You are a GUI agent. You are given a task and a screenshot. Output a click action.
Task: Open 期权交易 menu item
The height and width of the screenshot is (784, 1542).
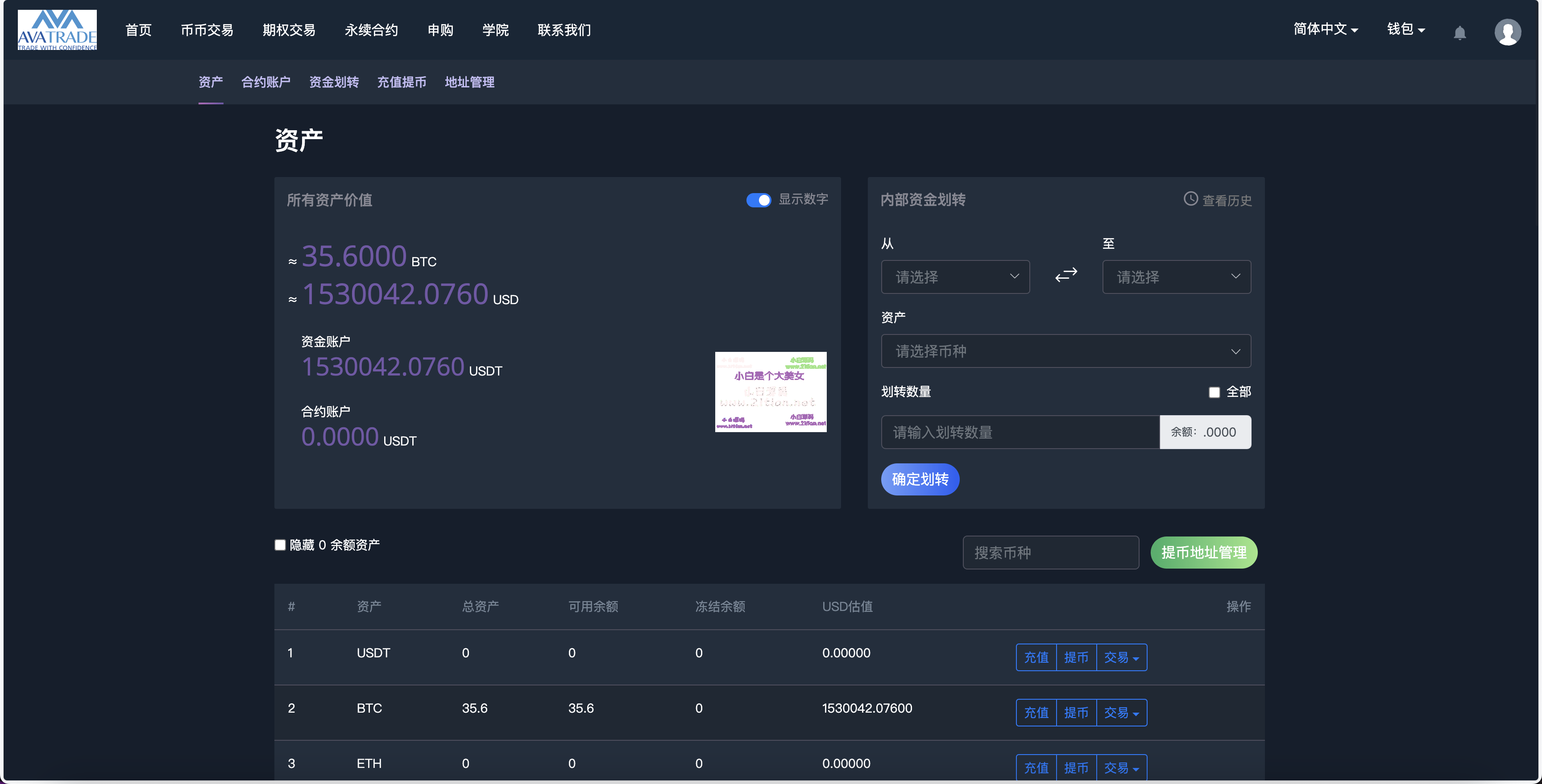[289, 30]
